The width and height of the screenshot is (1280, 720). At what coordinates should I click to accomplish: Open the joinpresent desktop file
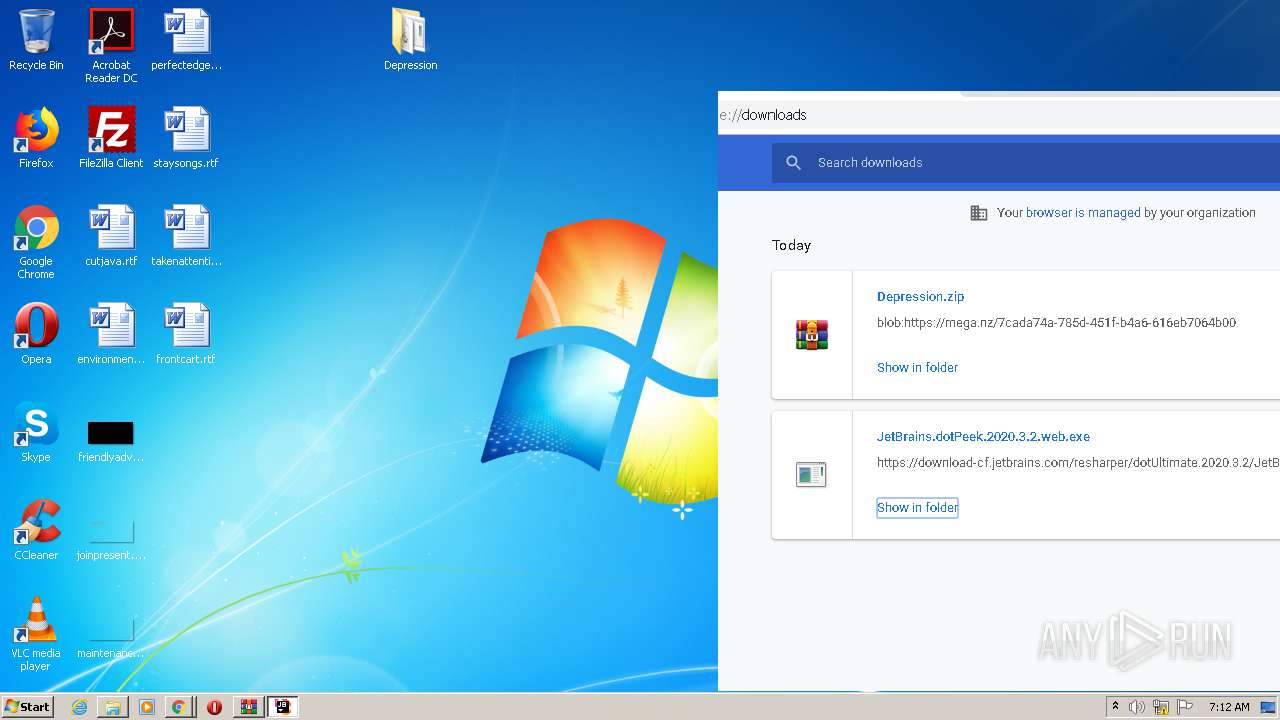111,538
